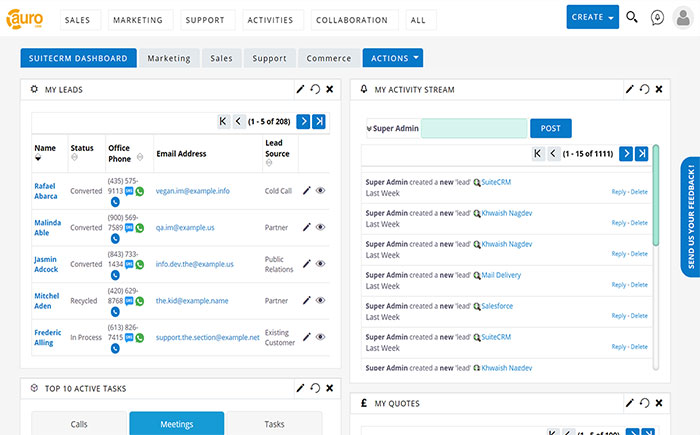Open the Create dropdown

coord(592,17)
